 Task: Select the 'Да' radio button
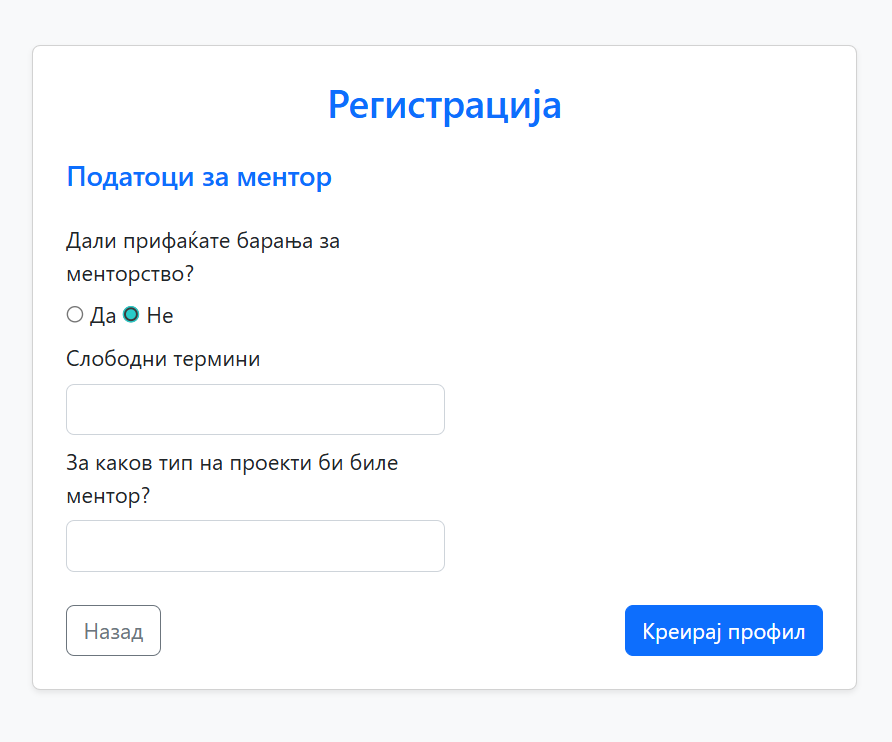click(x=75, y=315)
